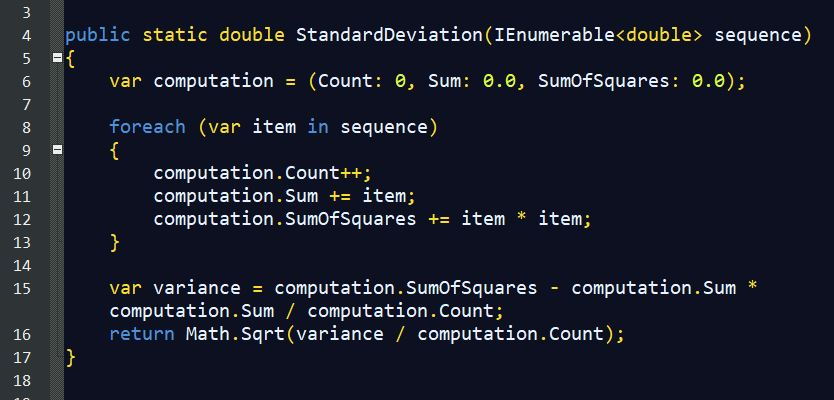Click the closing brace on line 13
Image resolution: width=834 pixels, height=400 pixels.
(x=115, y=243)
